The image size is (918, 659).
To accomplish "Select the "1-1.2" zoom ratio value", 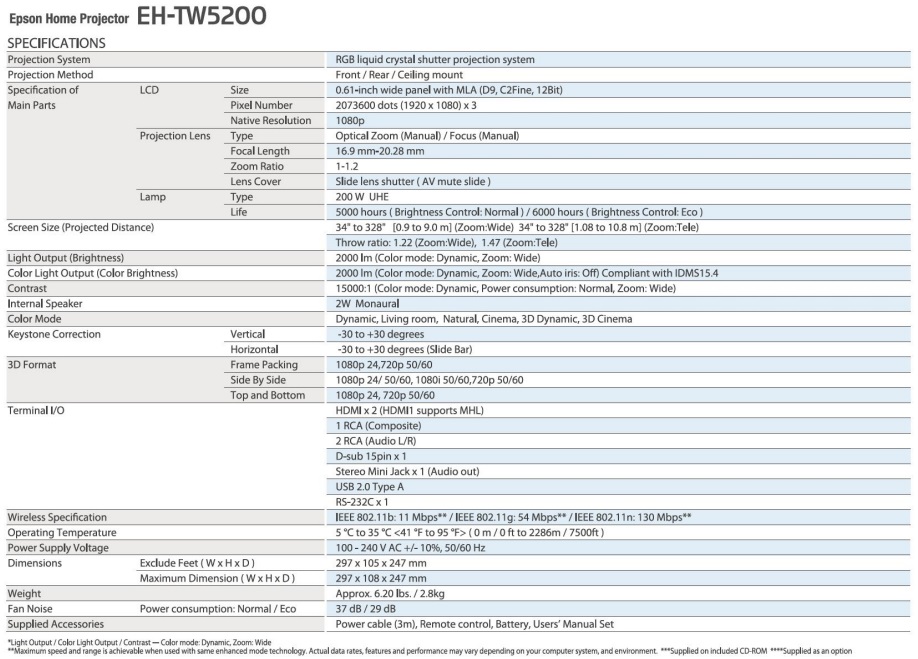I will click(347, 166).
